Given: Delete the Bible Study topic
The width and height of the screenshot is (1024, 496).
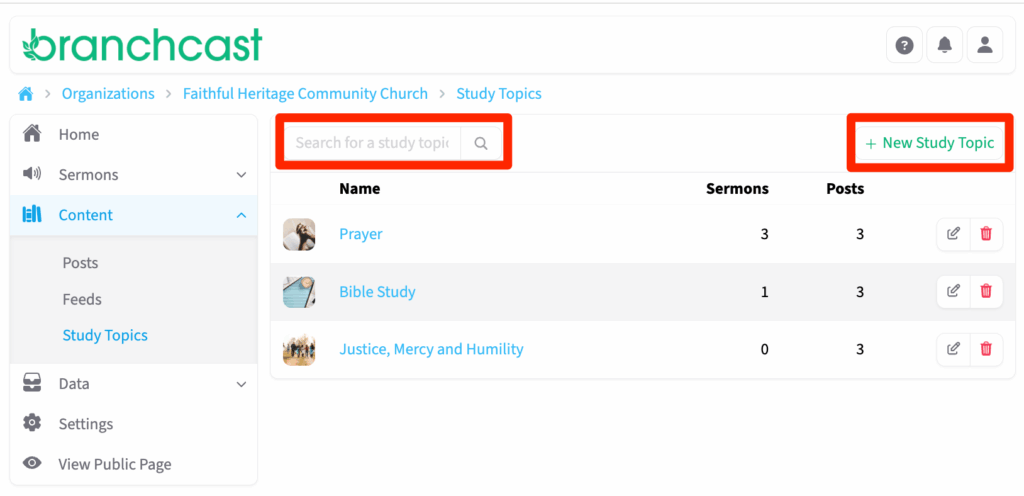Looking at the screenshot, I should click(x=986, y=292).
